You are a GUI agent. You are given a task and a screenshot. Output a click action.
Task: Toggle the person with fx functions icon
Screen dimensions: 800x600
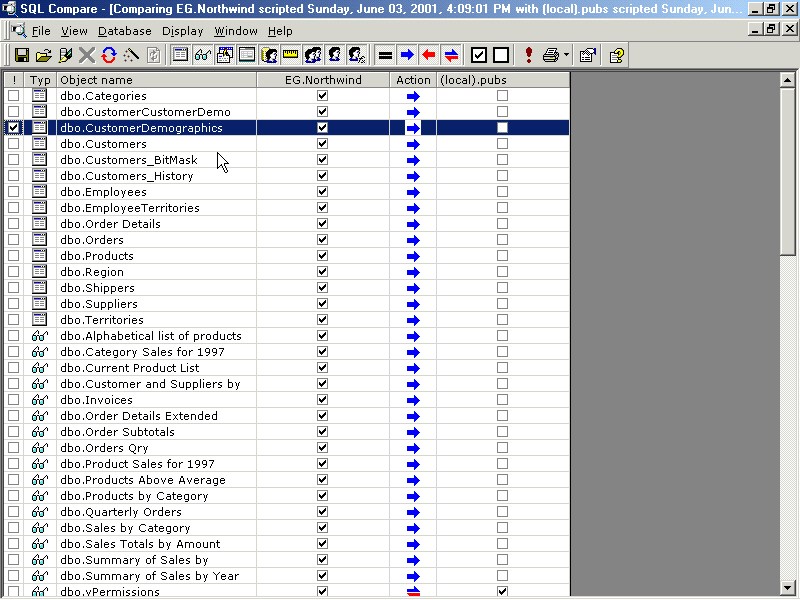click(x=357, y=55)
